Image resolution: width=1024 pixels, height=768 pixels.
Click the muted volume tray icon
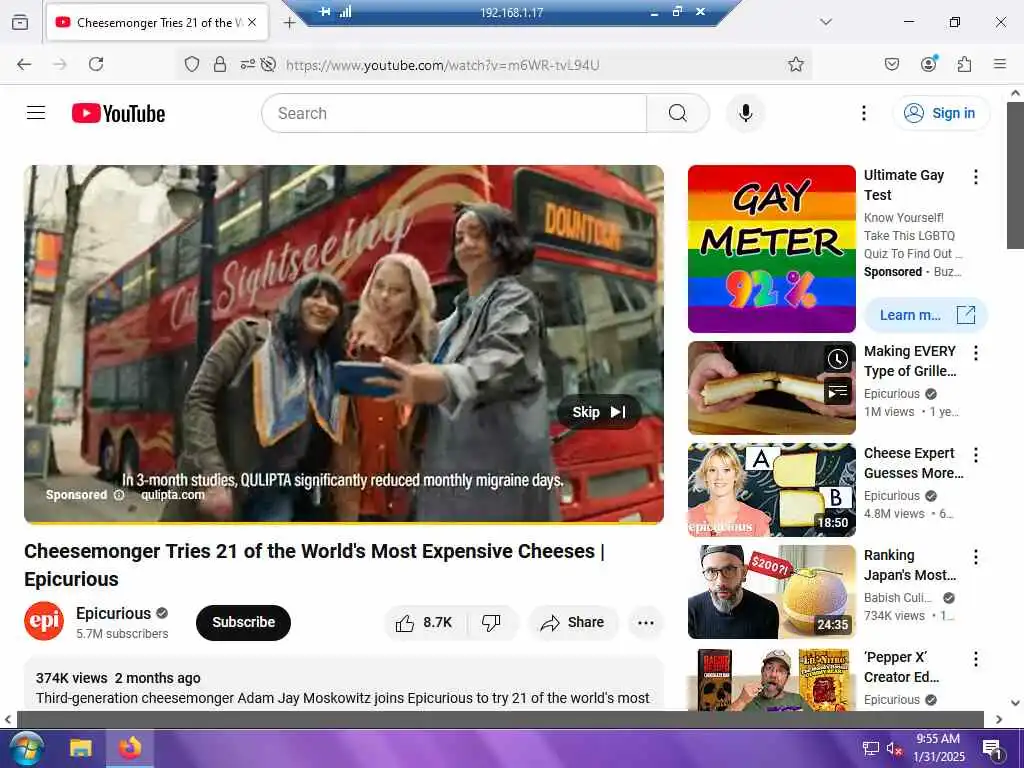pyautogui.click(x=894, y=748)
